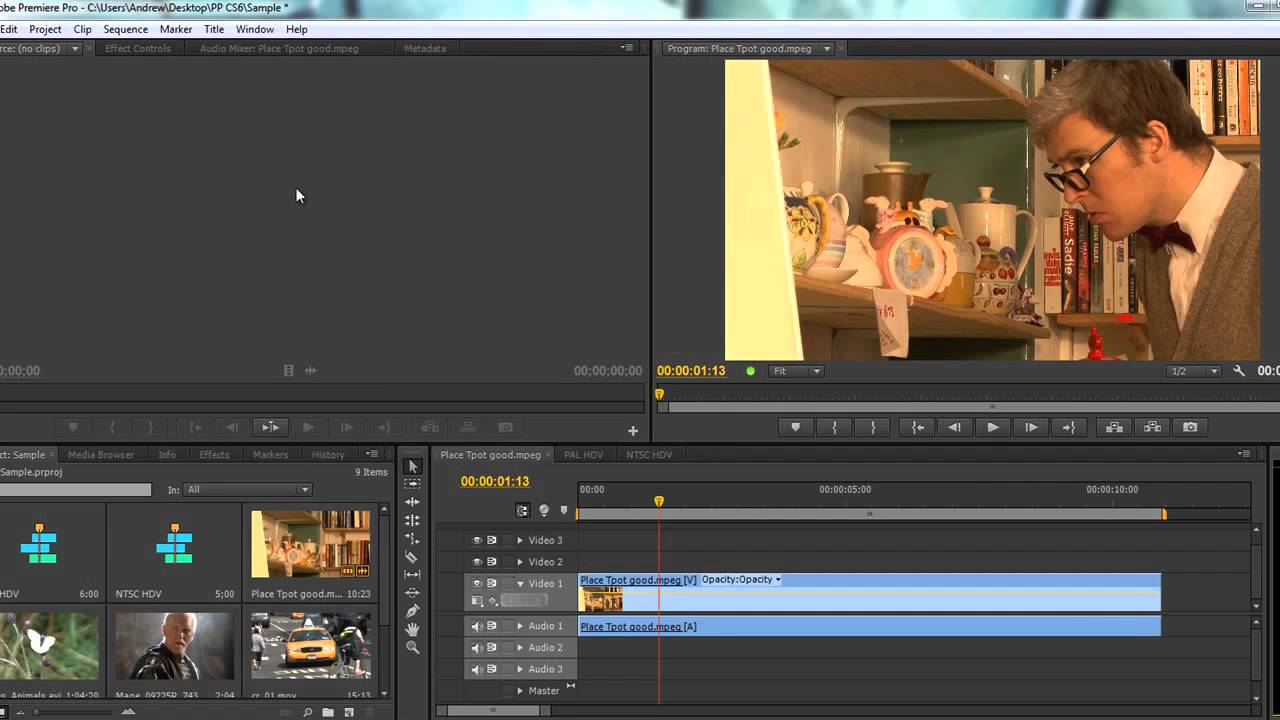This screenshot has width=1280, height=720.
Task: Go to In point in Program monitor
Action: 917,427
